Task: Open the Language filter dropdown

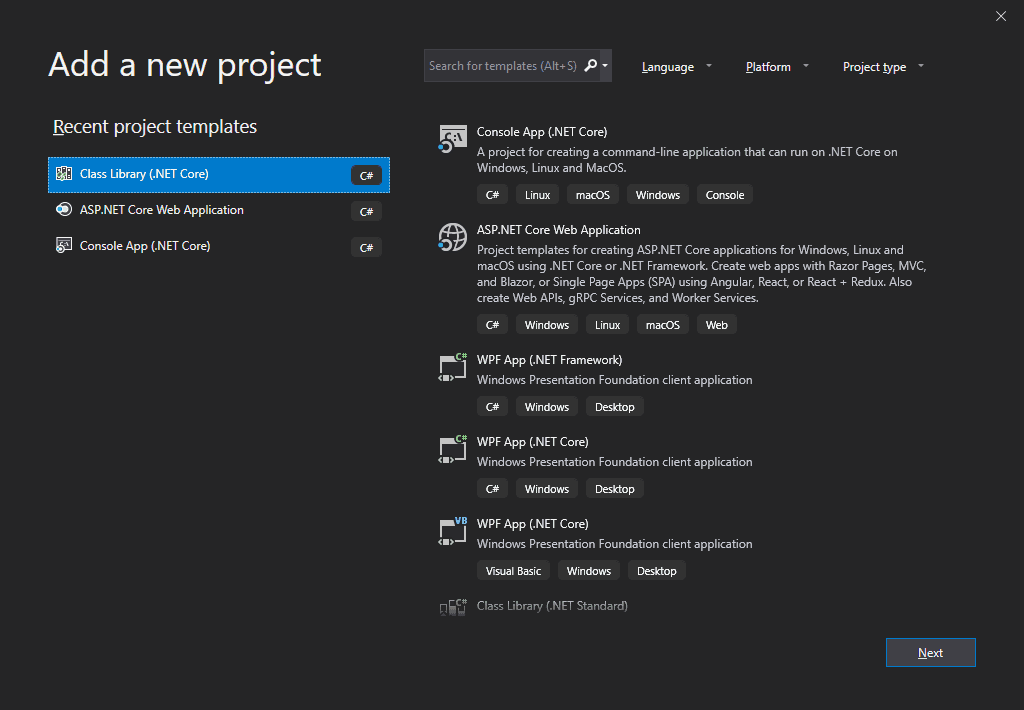Action: (677, 67)
